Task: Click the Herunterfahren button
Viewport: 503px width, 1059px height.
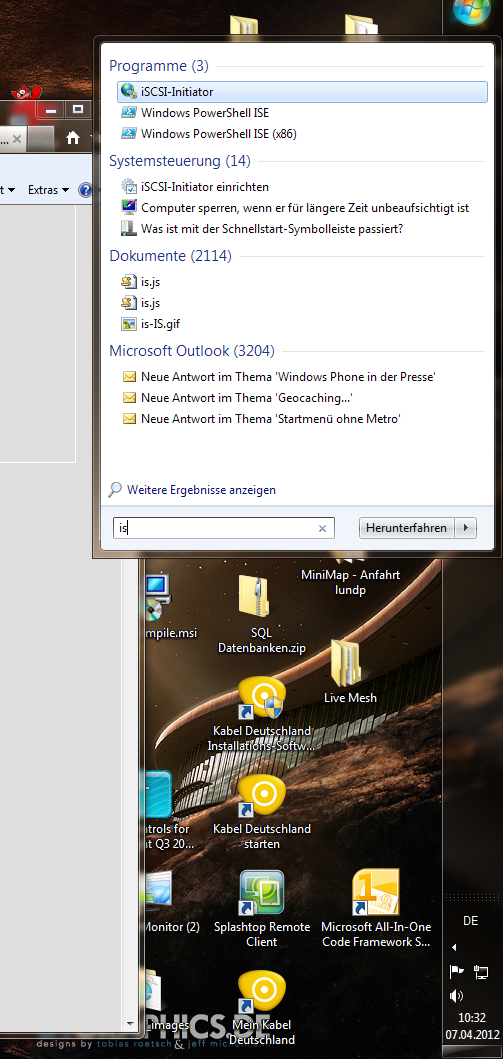Action: click(406, 528)
